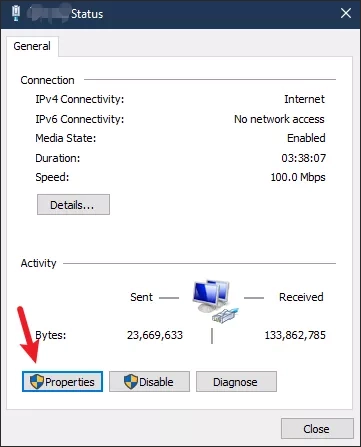Image resolution: width=361 pixels, height=447 pixels.
Task: Click the network adapter icon in title bar
Action: (15, 14)
